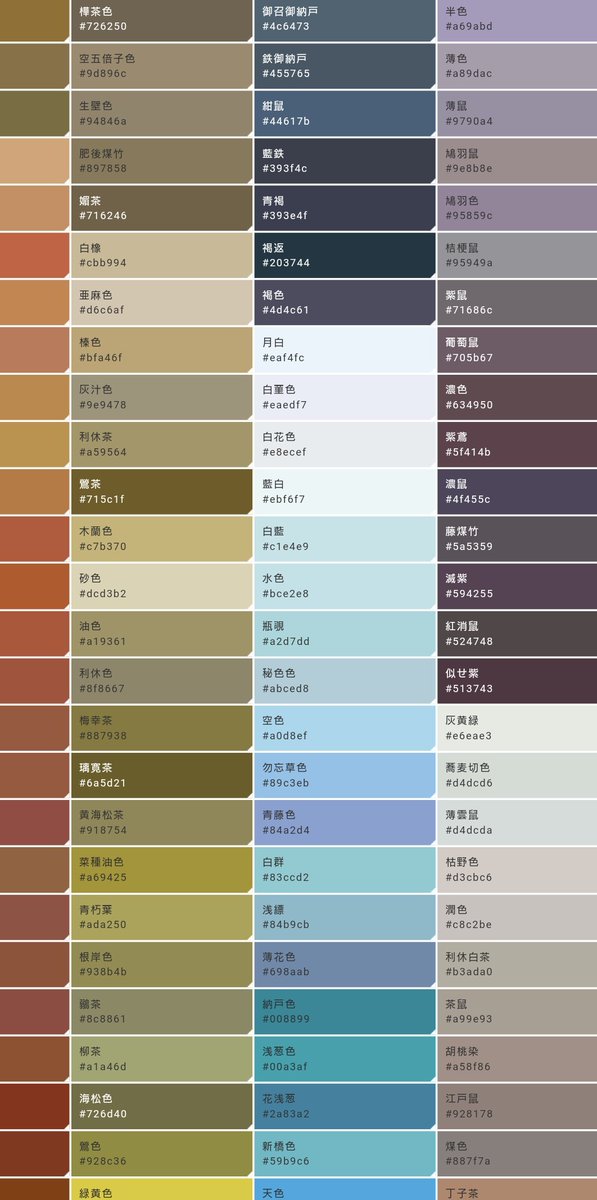Viewport: 597px width, 1200px height.
Task: Pick the 煤色 #887f7a color card
Action: 517,1153
